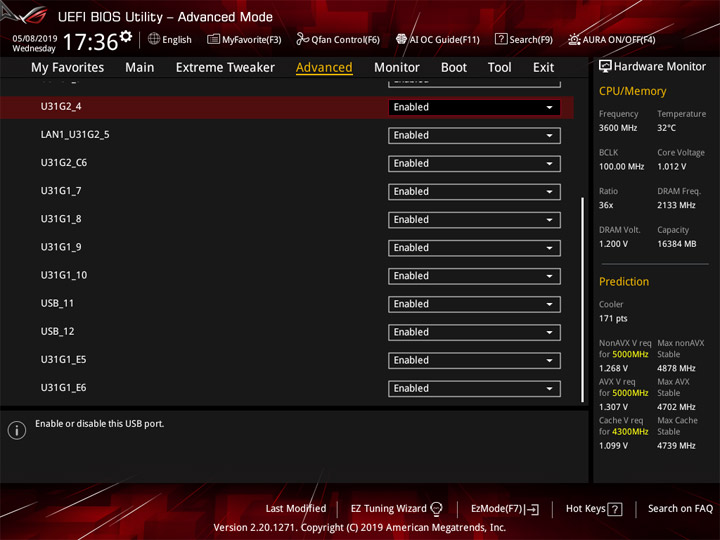
Task: Launch Qfan Control(F6)
Action: click(345, 39)
